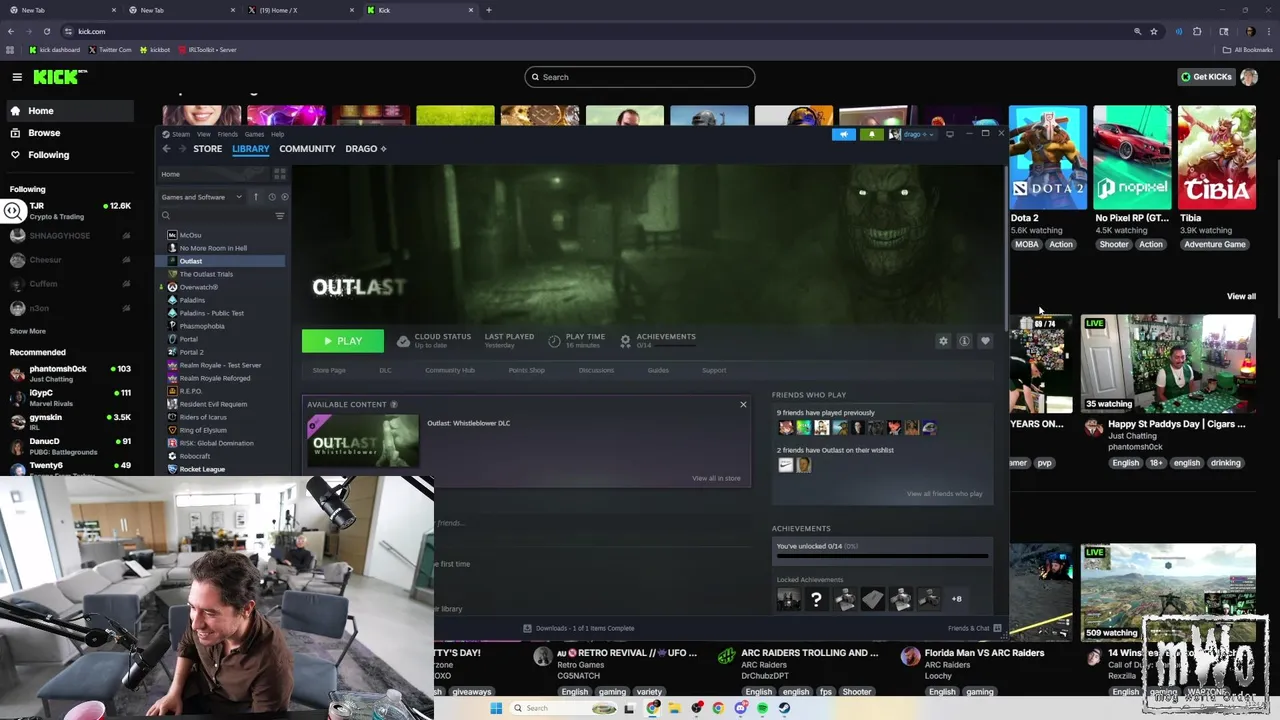Open the Games menu in Steam
The width and height of the screenshot is (1280, 720).
[254, 134]
